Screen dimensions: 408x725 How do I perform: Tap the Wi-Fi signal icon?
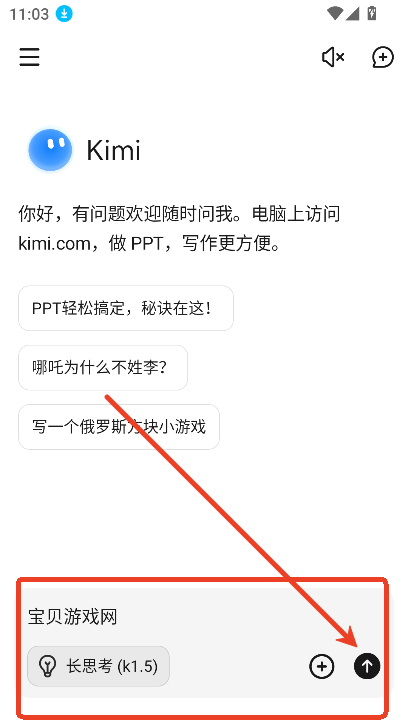point(334,13)
